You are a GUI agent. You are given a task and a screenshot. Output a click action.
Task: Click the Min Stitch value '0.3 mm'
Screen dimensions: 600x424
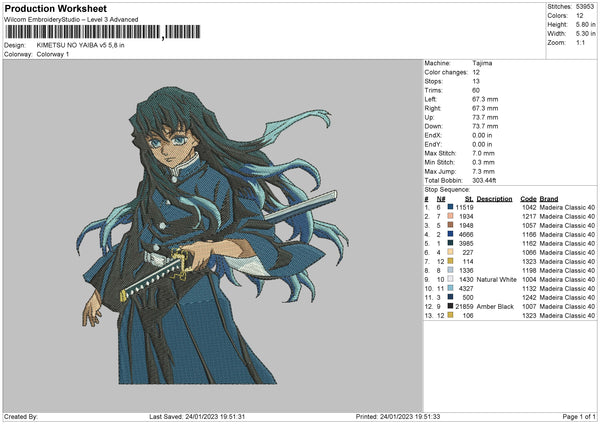[x=483, y=162]
